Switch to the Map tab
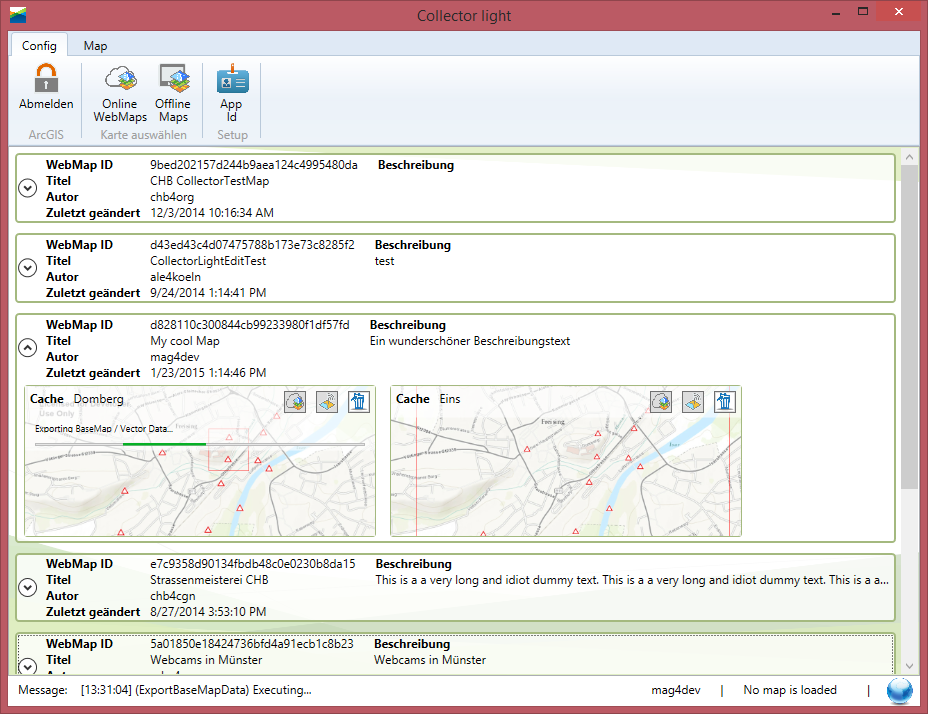The width and height of the screenshot is (928, 714). (95, 46)
